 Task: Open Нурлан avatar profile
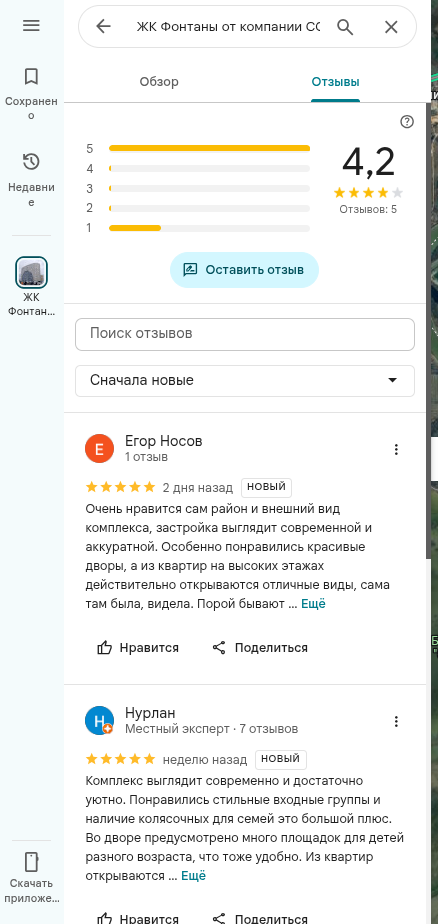coord(99,721)
